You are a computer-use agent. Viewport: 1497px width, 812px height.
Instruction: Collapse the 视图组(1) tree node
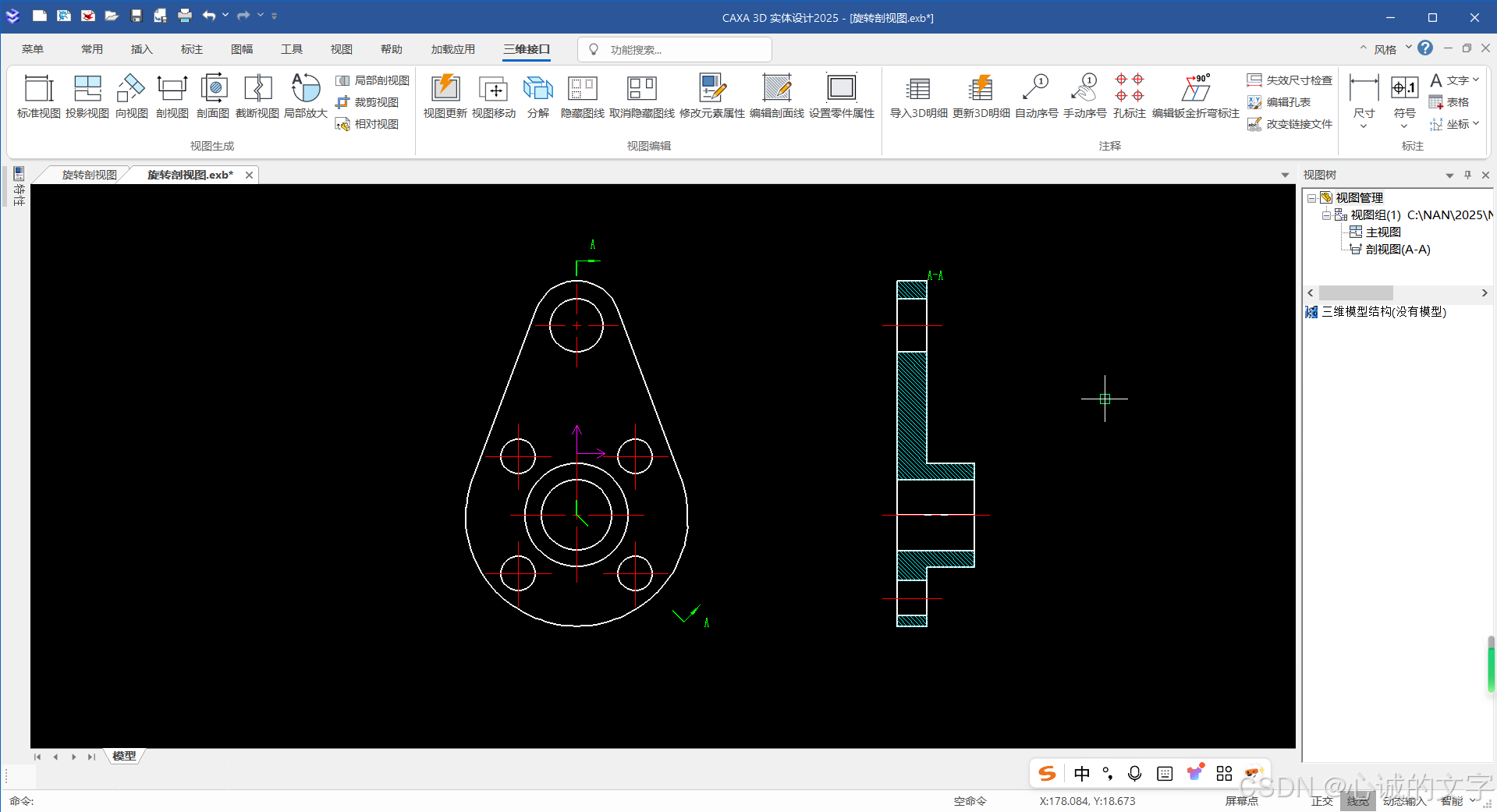click(x=1325, y=215)
